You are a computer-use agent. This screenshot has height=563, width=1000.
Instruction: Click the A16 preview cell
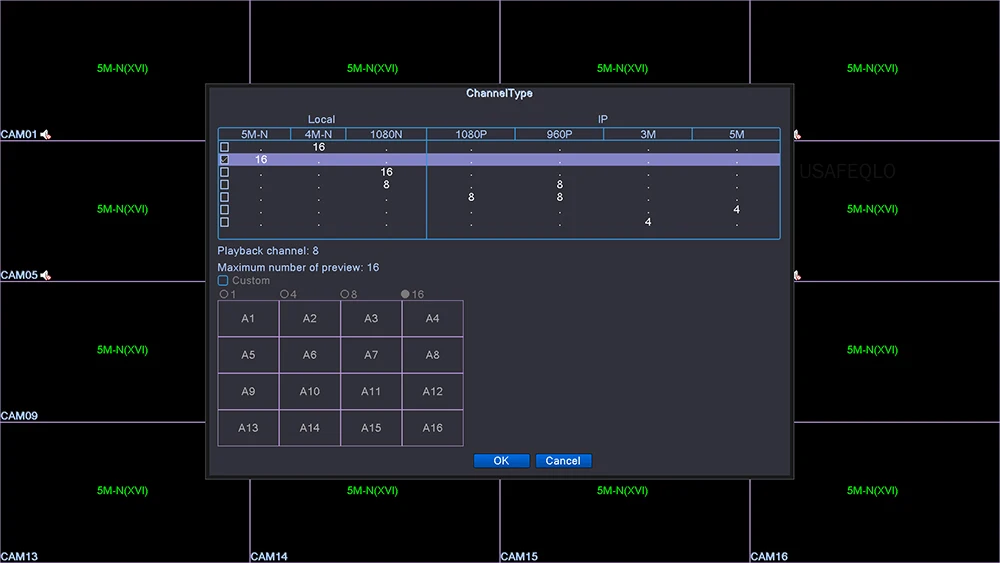[432, 428]
